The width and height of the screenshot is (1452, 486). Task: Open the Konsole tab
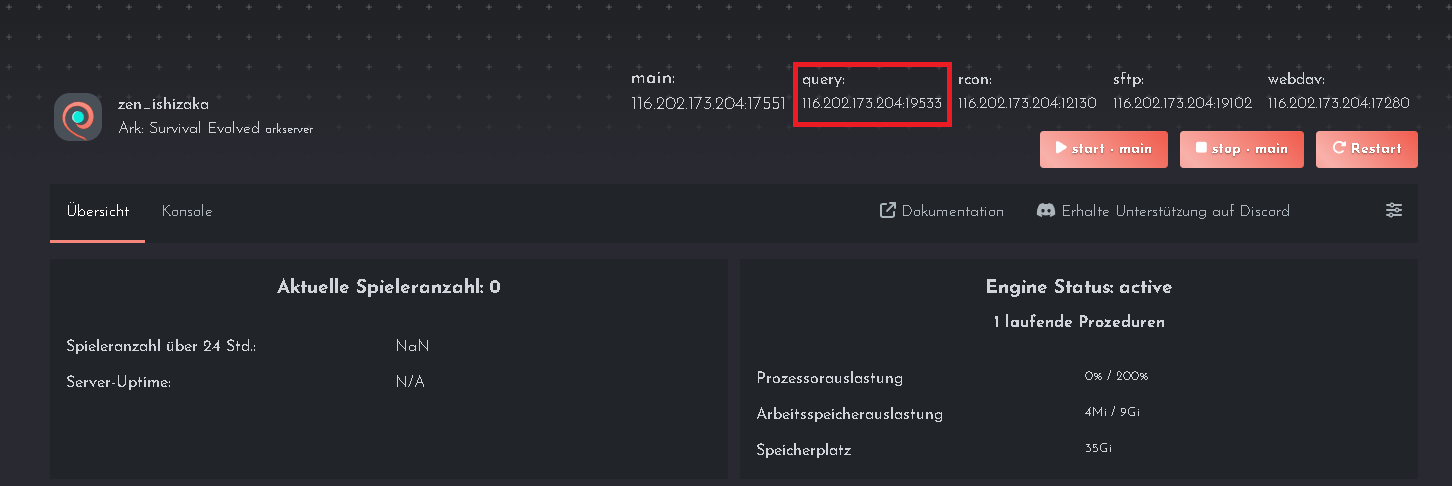[187, 211]
